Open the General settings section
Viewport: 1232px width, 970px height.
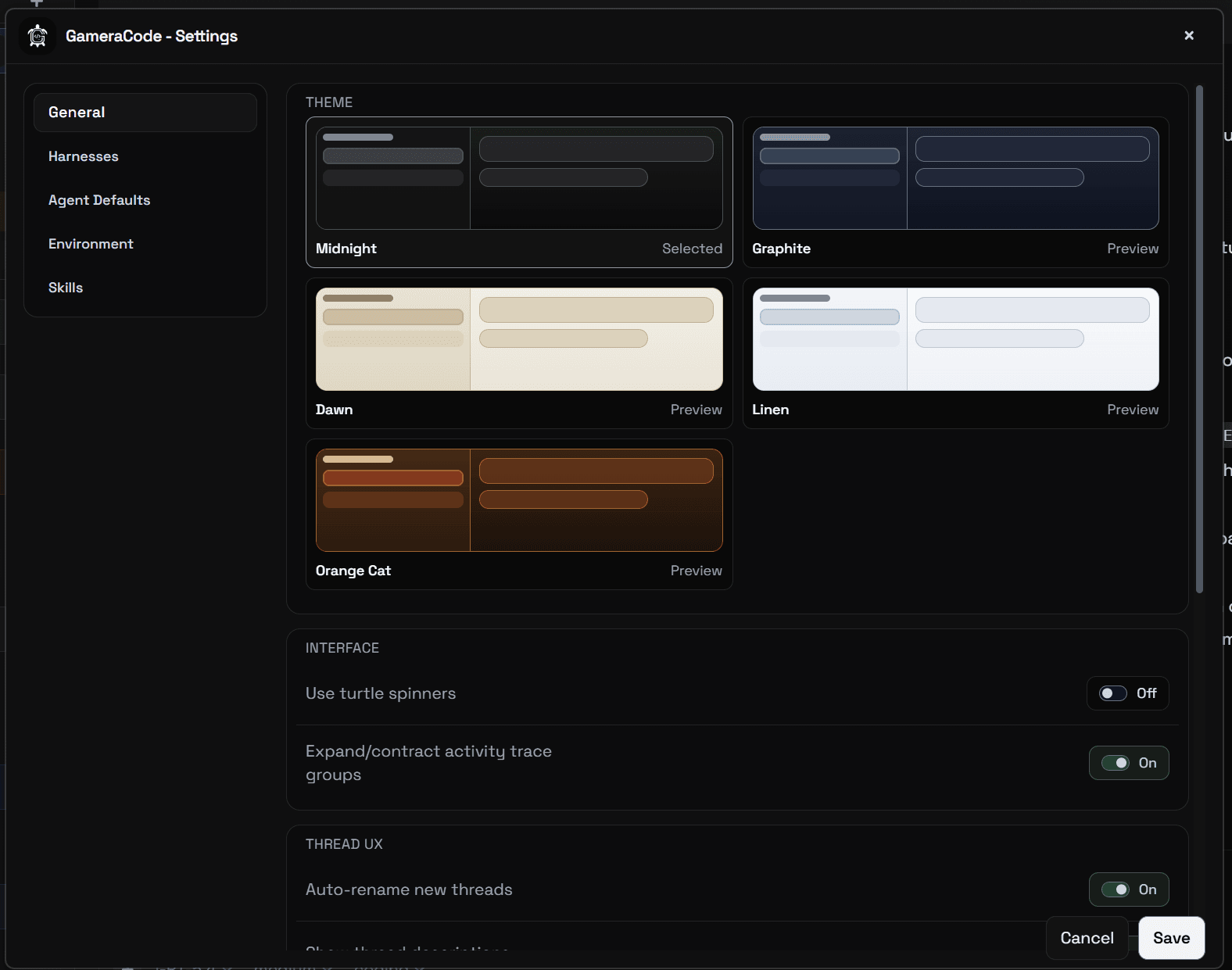click(x=145, y=113)
